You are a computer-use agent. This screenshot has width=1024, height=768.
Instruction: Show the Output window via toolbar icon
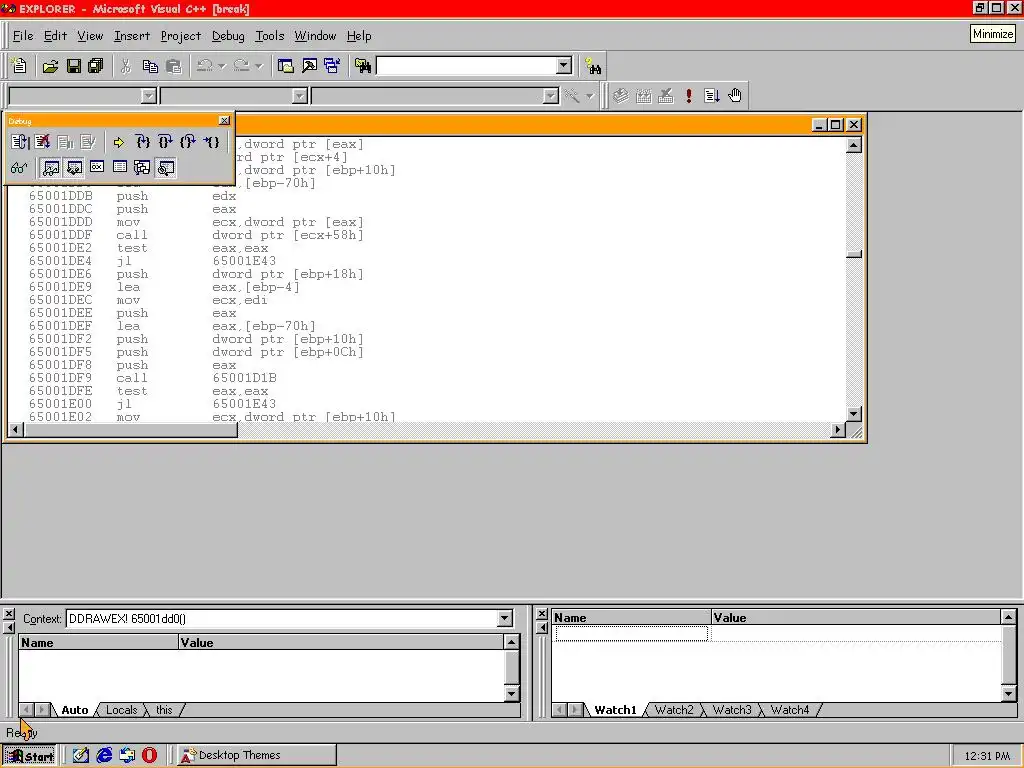pyautogui.click(x=309, y=66)
